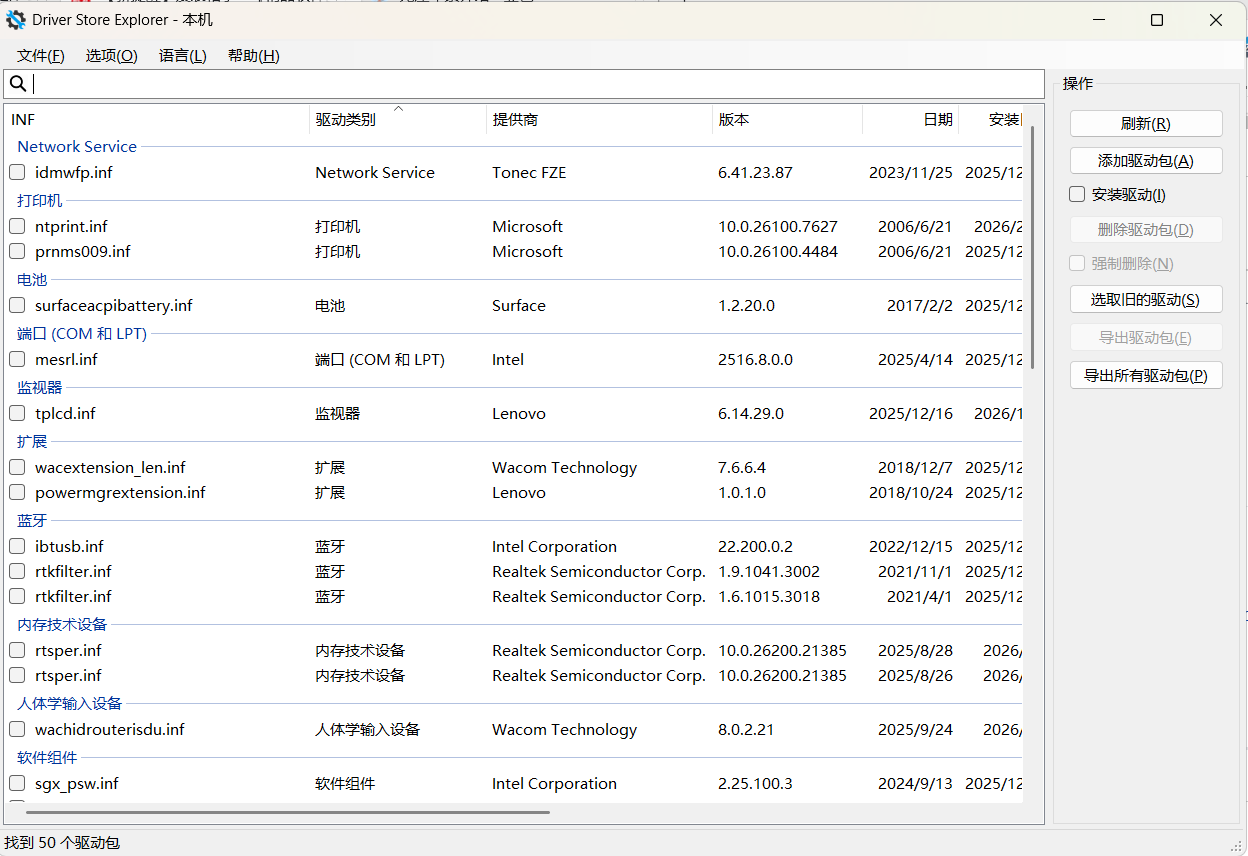The image size is (1248, 856).
Task: Click the horizontal scrollbar under the driver list
Action: click(290, 812)
